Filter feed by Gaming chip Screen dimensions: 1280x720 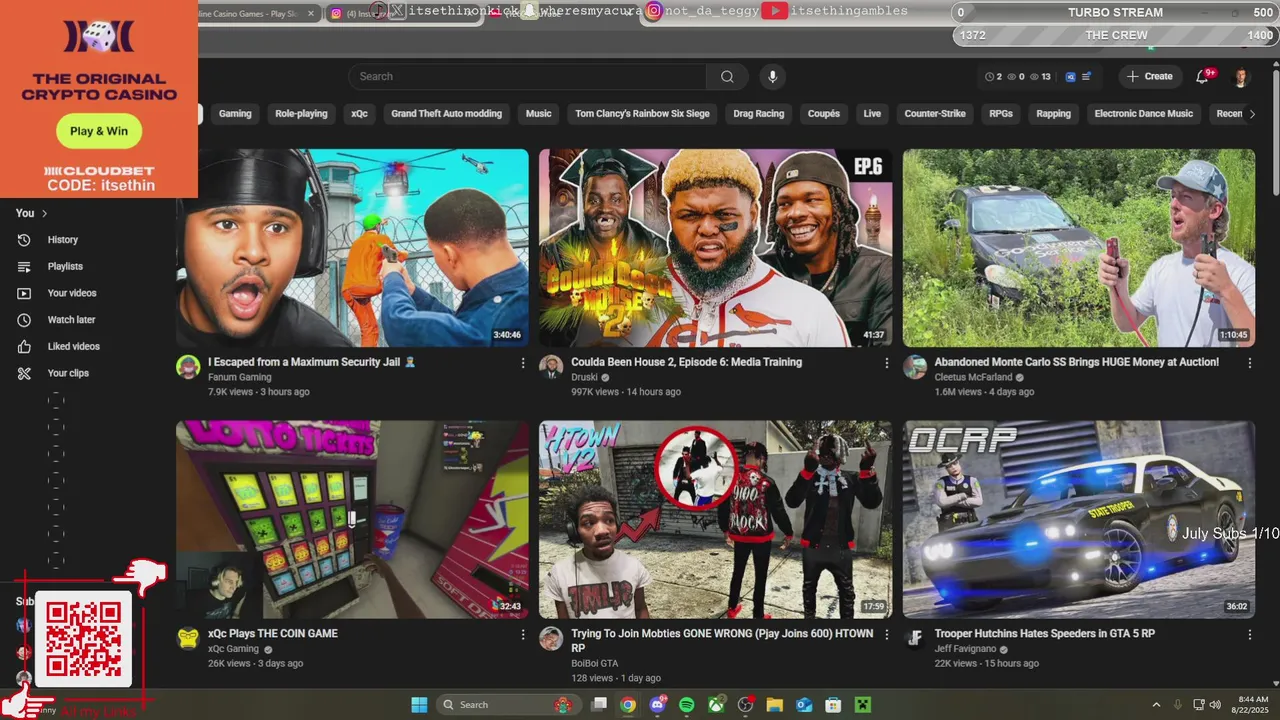point(235,114)
